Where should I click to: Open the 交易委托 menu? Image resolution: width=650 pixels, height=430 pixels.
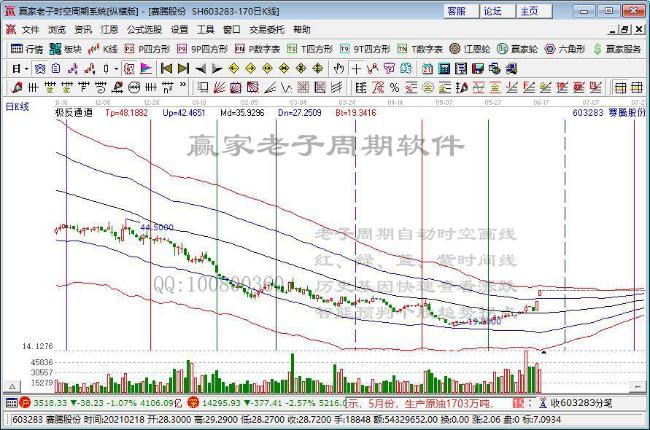pyautogui.click(x=267, y=30)
